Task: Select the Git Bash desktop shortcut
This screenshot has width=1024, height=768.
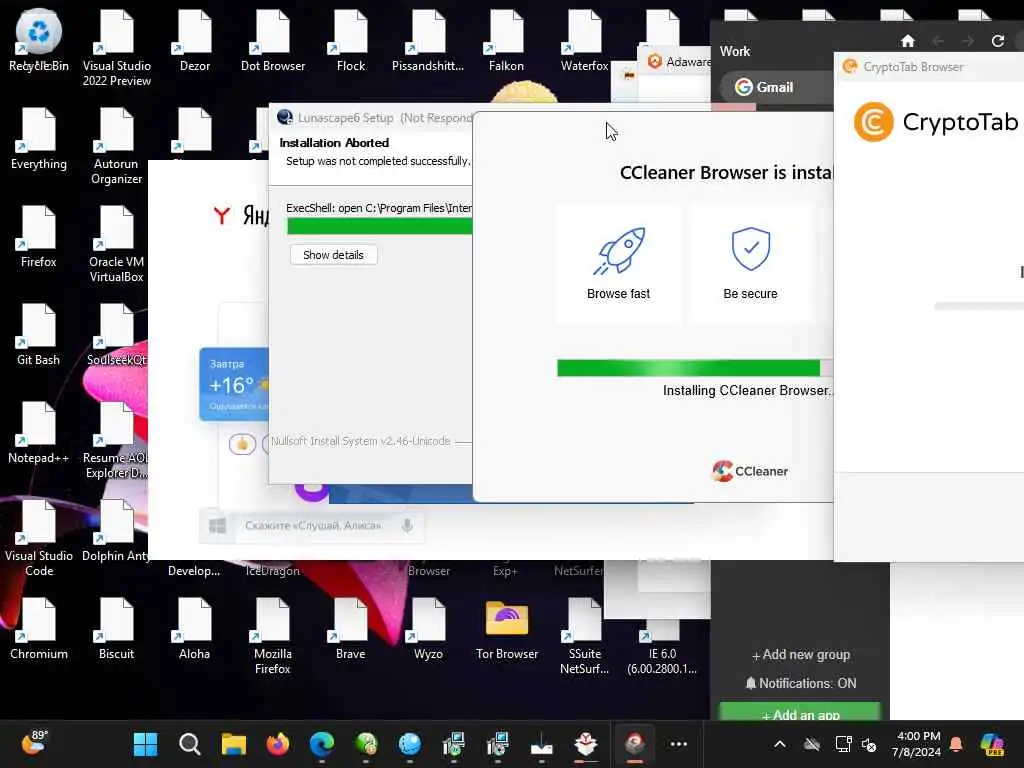Action: click(39, 334)
